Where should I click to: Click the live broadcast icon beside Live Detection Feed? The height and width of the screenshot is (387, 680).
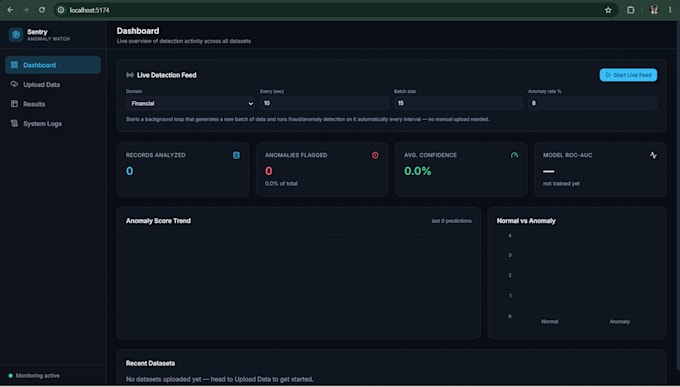tap(130, 75)
